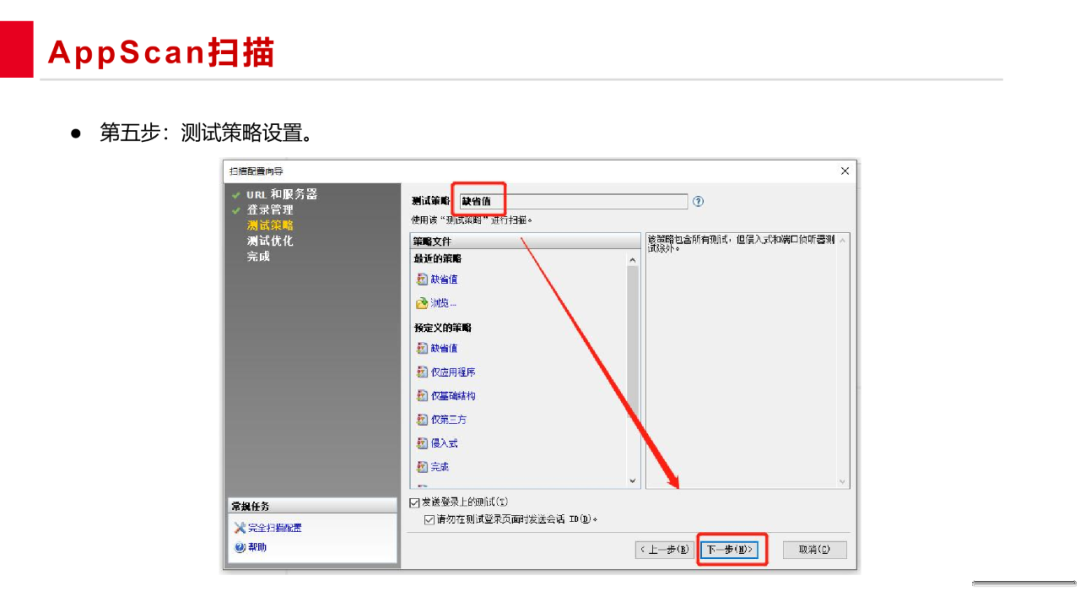
Task: Toggle the 发送登录上的测试 checkbox
Action: 415,503
